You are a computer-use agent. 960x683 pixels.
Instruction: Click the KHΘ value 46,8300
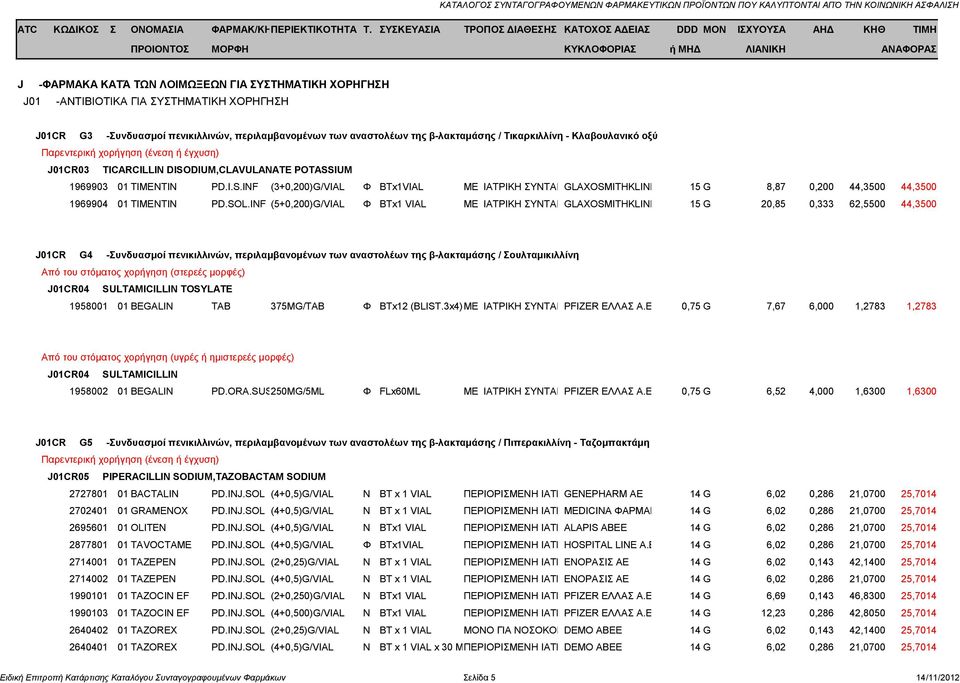click(867, 595)
